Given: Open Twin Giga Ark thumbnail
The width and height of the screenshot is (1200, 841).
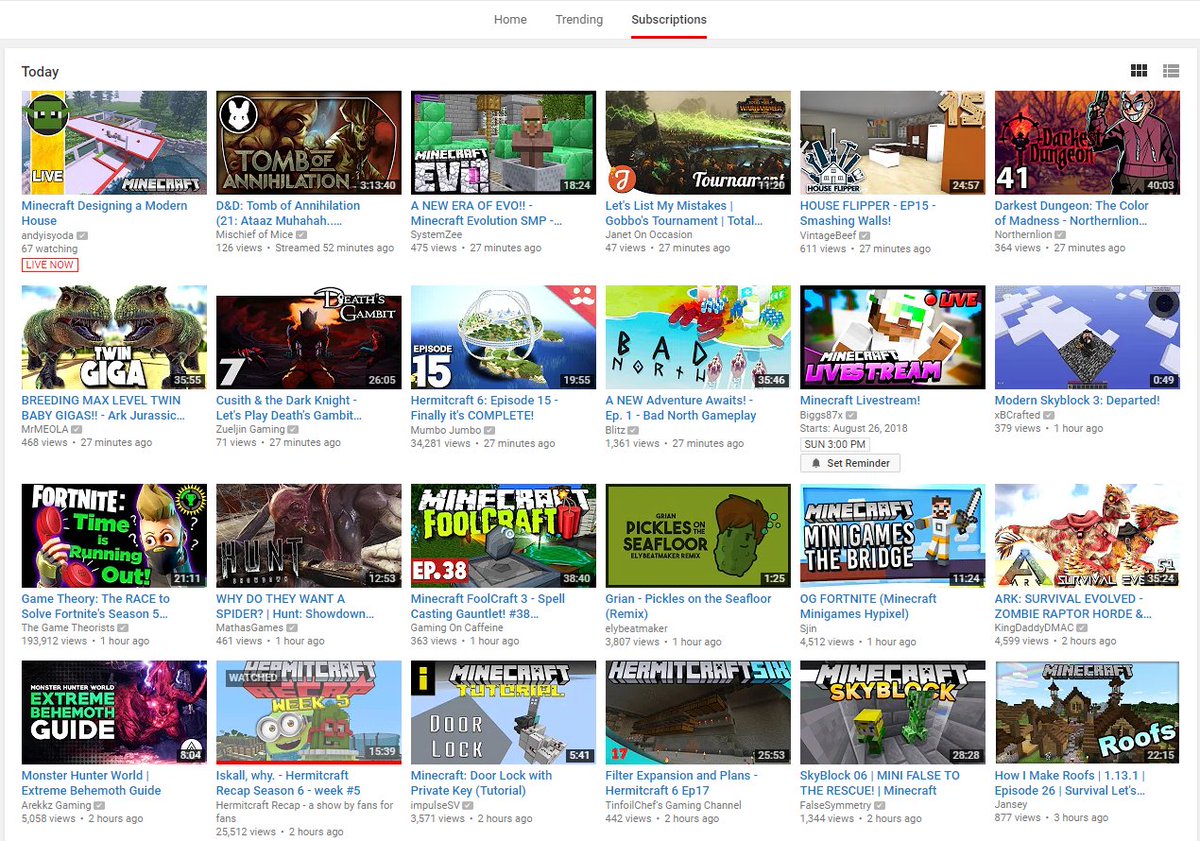Looking at the screenshot, I should tap(114, 338).
